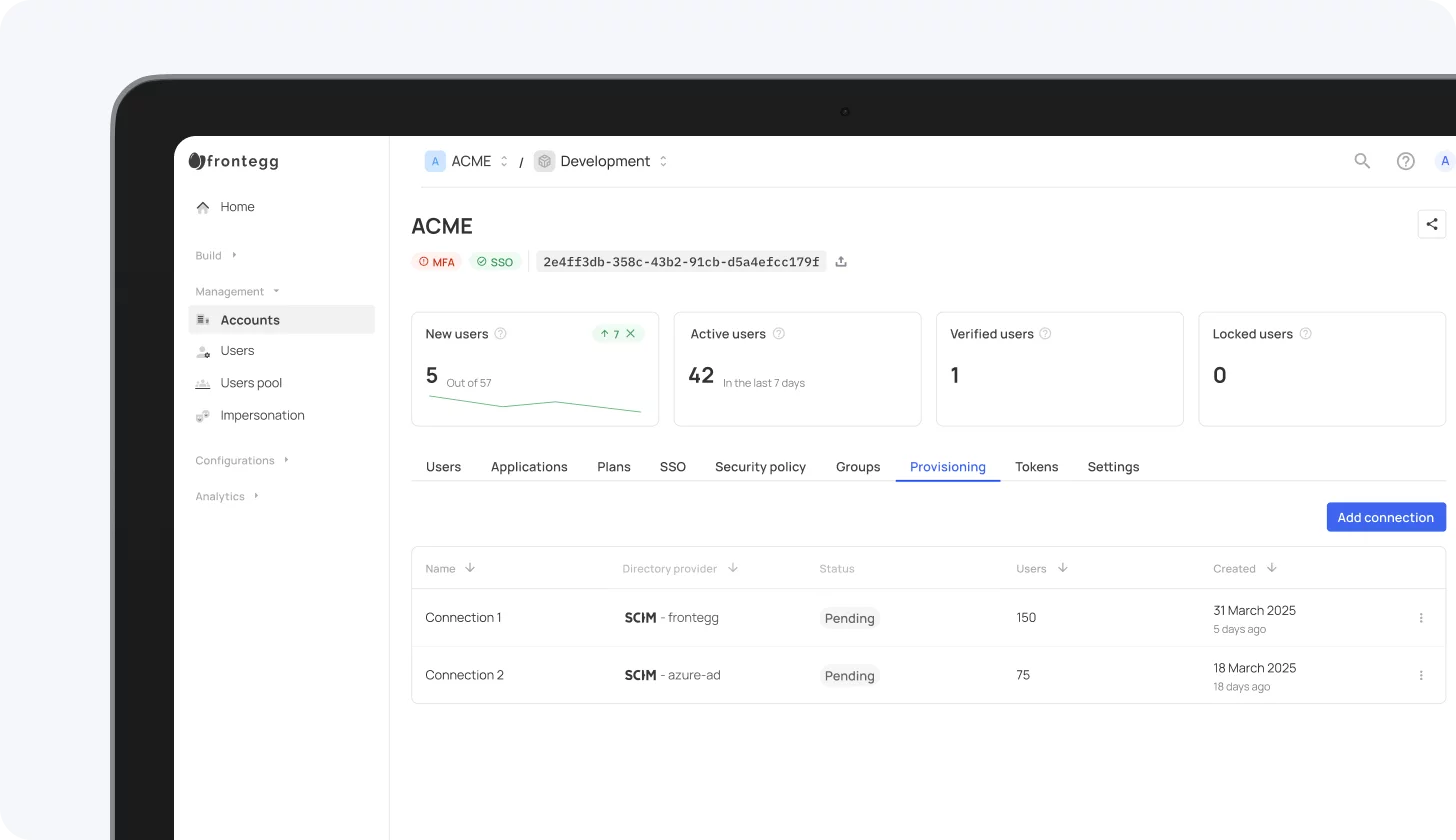The image size is (1456, 840).
Task: Switch to the SSO tab
Action: [673, 467]
